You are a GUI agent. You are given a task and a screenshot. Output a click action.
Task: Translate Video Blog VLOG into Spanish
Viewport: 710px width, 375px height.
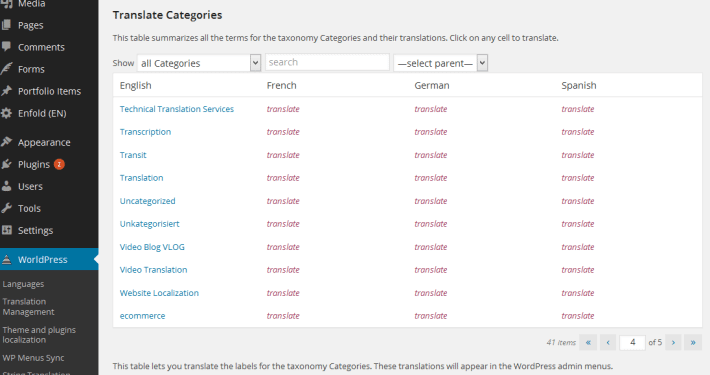tap(578, 247)
